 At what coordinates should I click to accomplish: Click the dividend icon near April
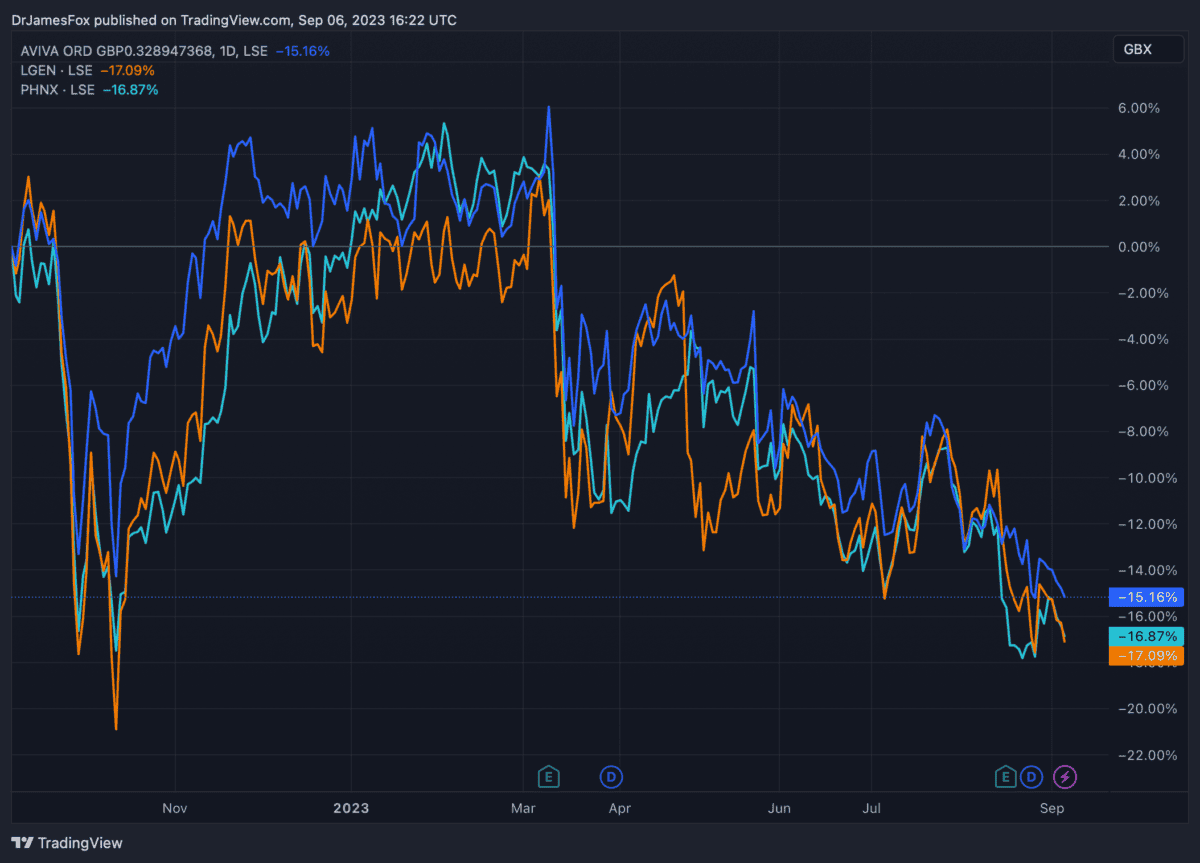tap(610, 776)
